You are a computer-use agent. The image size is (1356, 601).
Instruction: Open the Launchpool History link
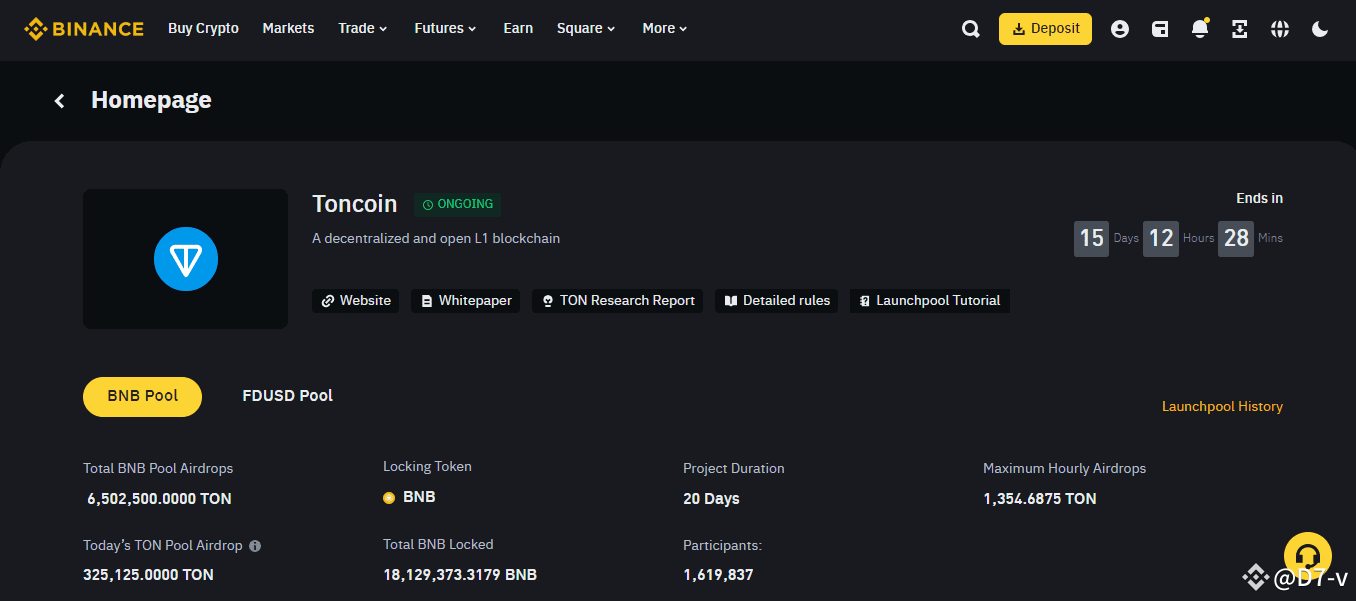1221,406
